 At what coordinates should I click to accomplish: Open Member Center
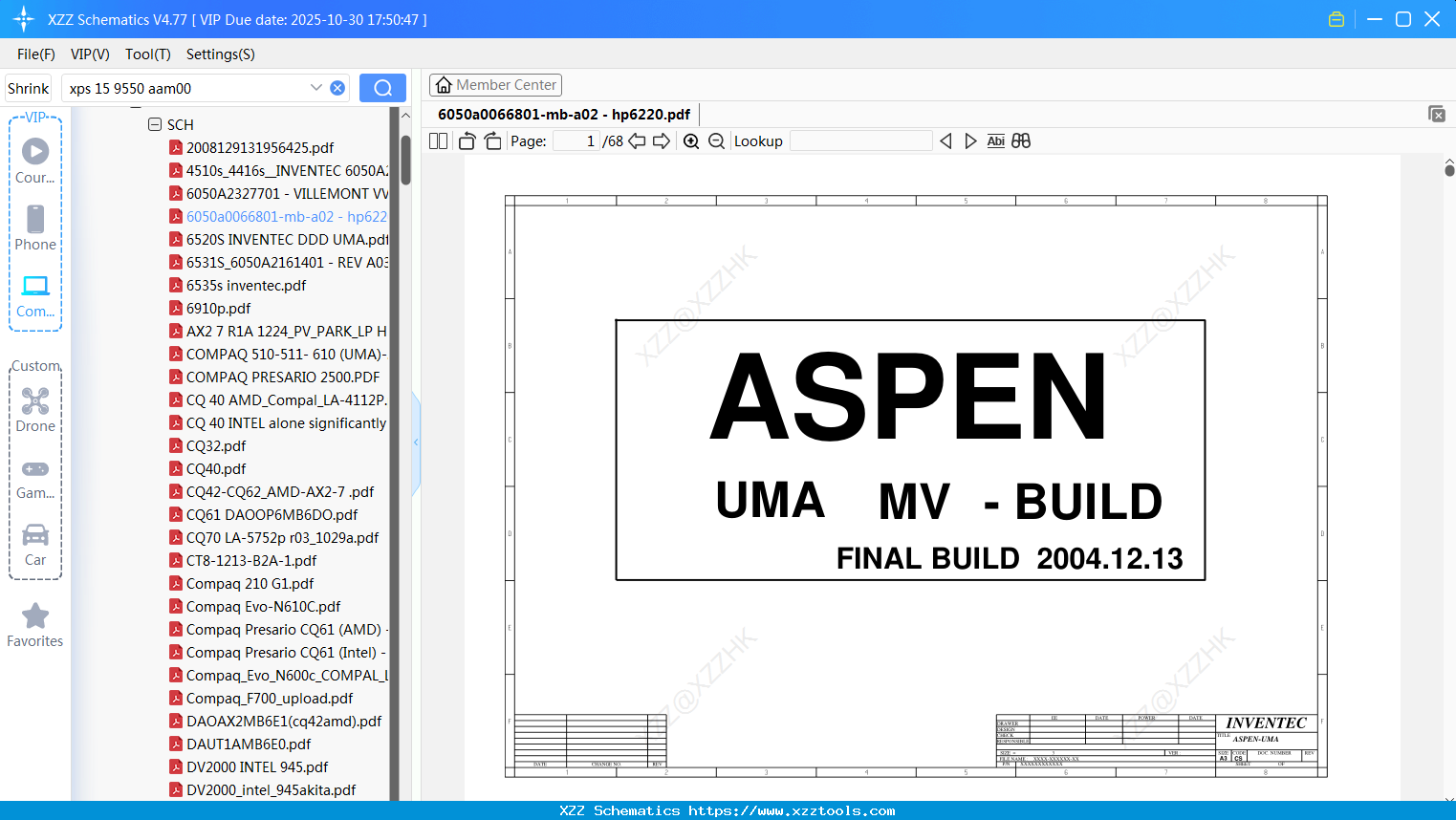click(x=495, y=85)
